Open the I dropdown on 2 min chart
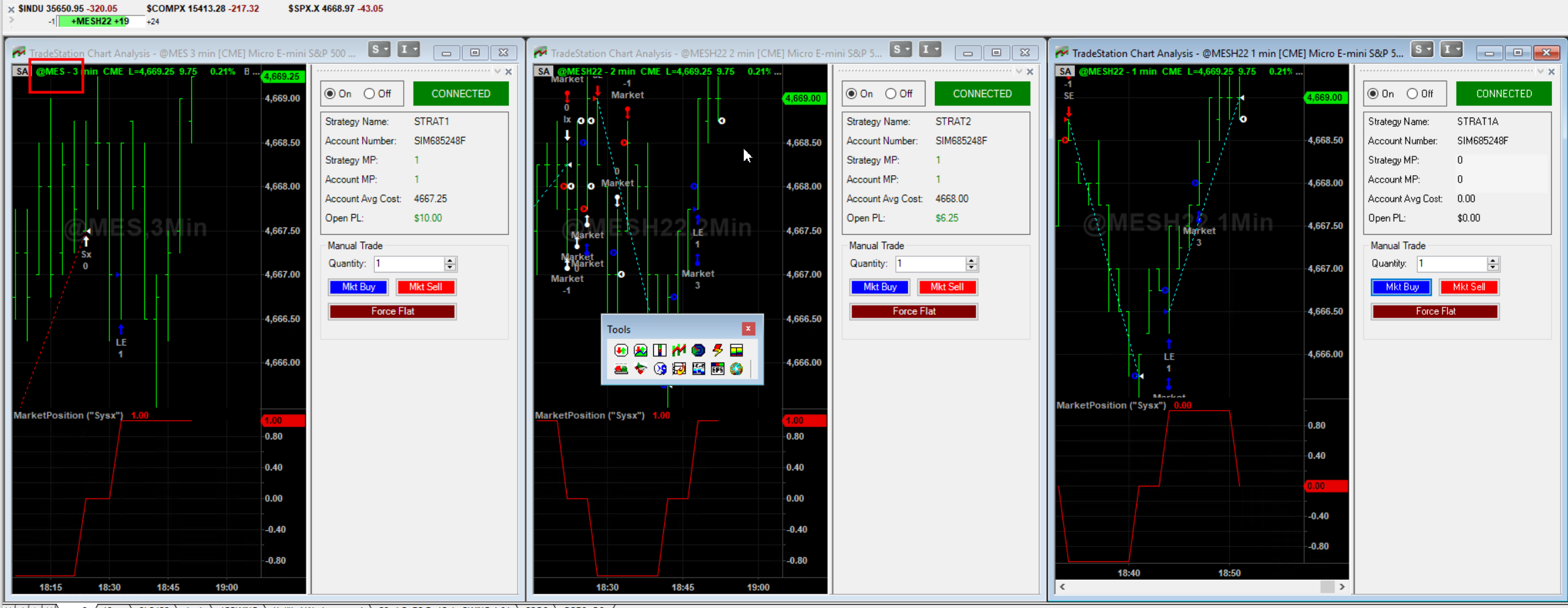 (930, 50)
